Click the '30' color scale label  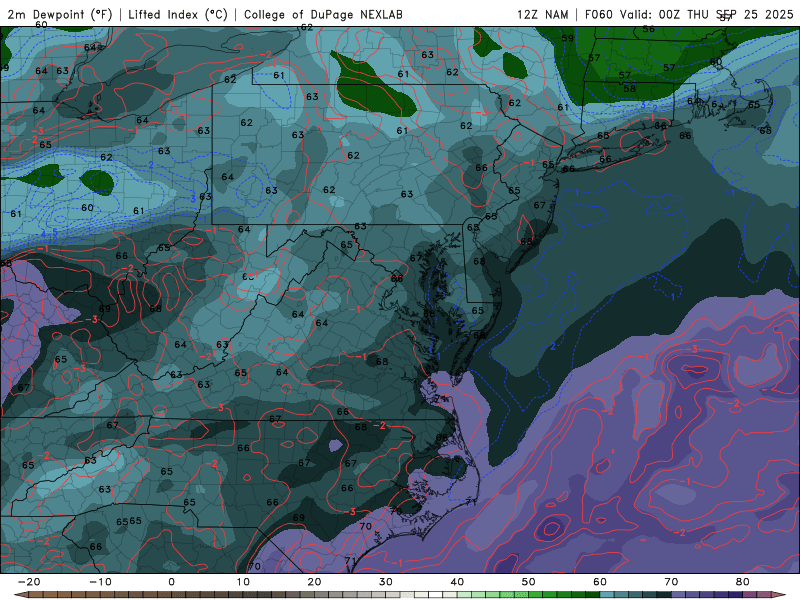click(386, 582)
